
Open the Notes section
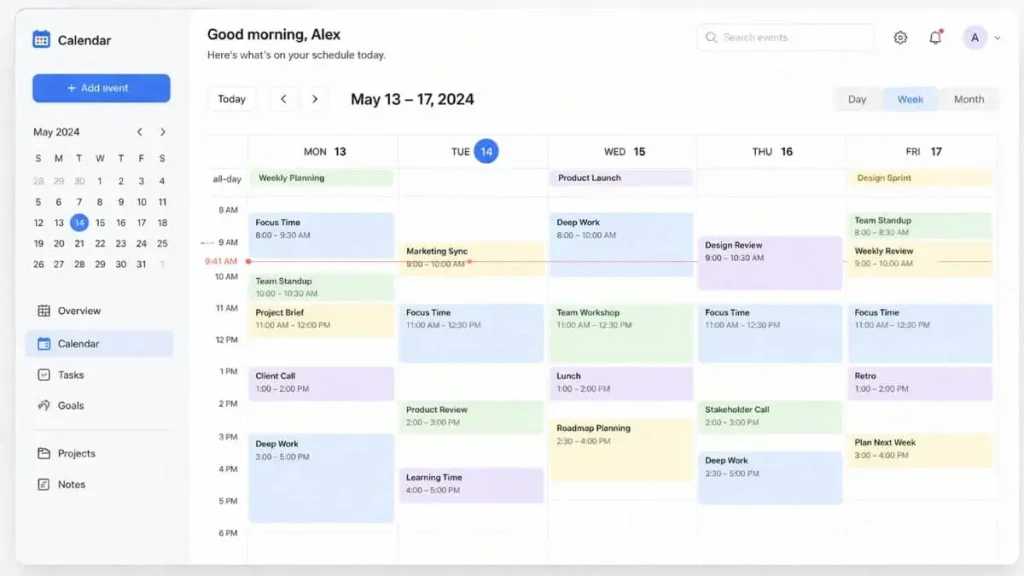tap(71, 485)
